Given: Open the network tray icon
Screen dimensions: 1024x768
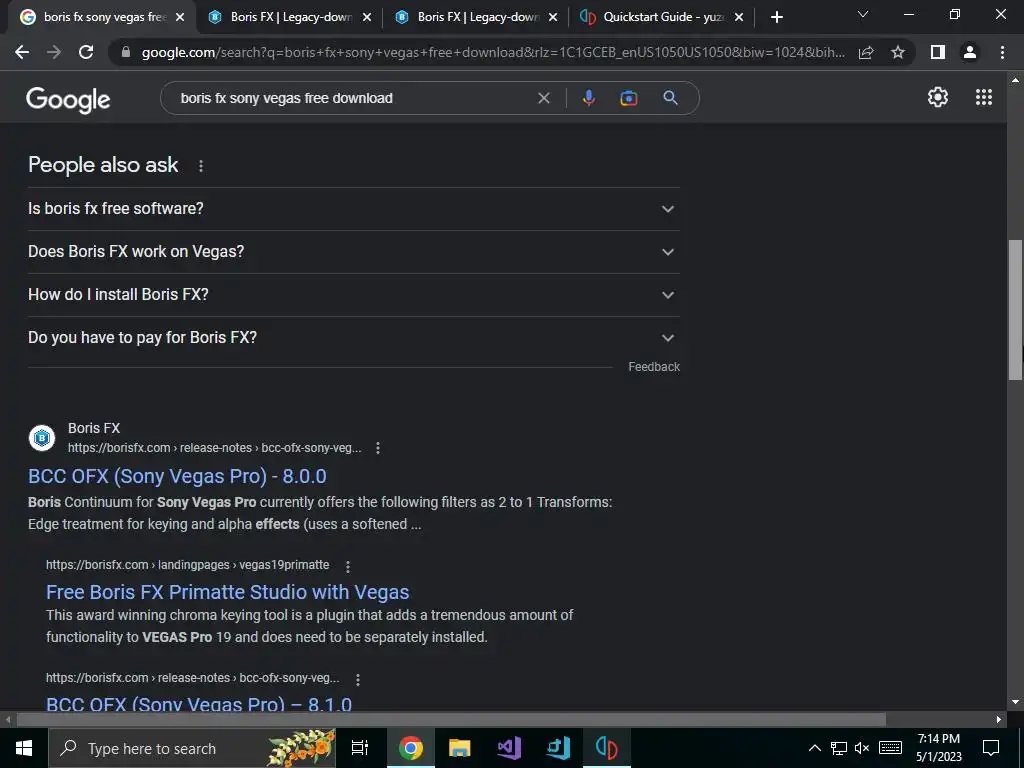Looking at the screenshot, I should tap(839, 748).
